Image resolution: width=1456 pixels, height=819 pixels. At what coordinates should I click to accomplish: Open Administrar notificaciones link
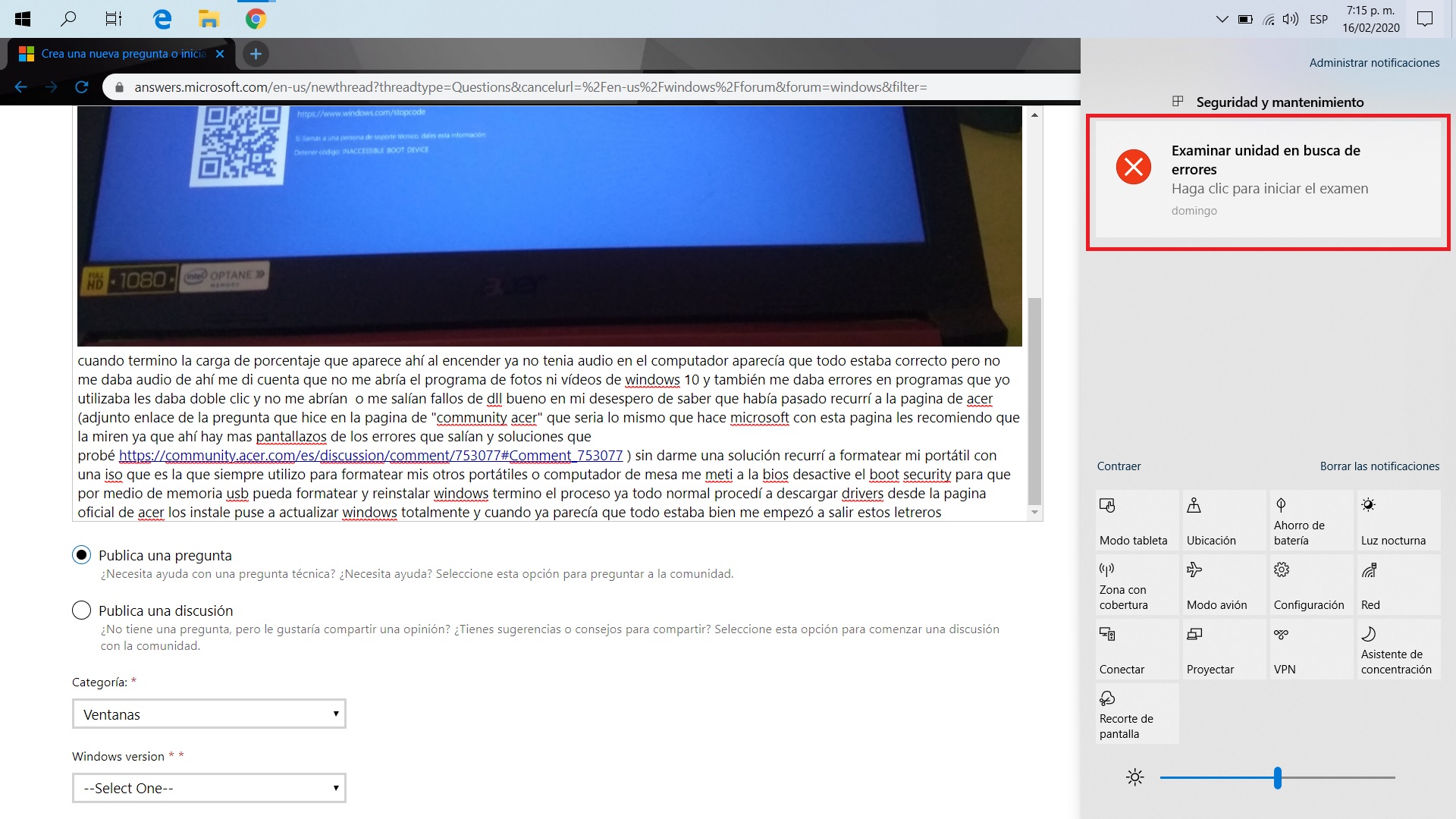tap(1374, 63)
